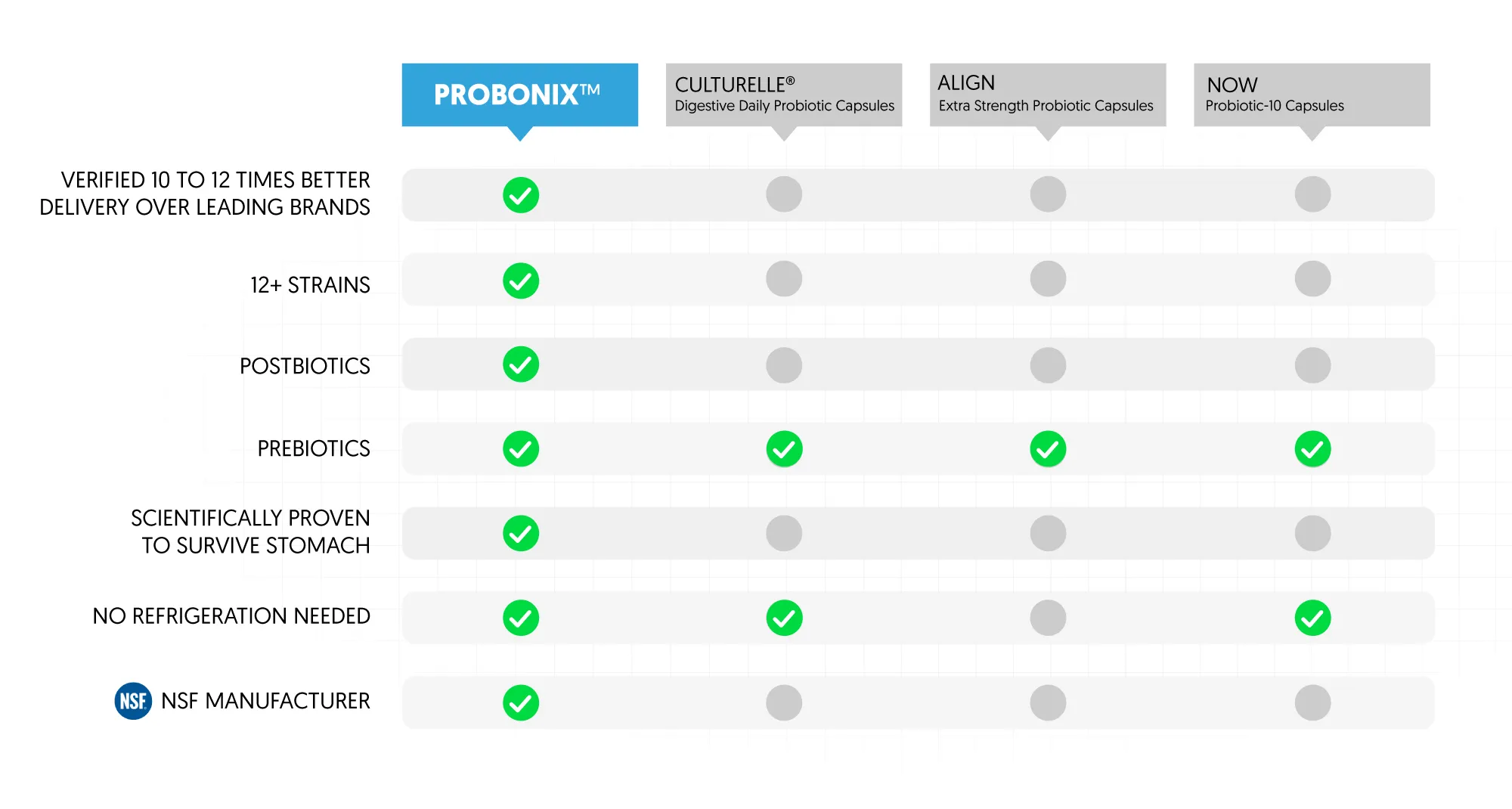Click Align gray circle in No Refrigeration row
Viewport: 1512px width, 809px height.
click(x=1048, y=618)
